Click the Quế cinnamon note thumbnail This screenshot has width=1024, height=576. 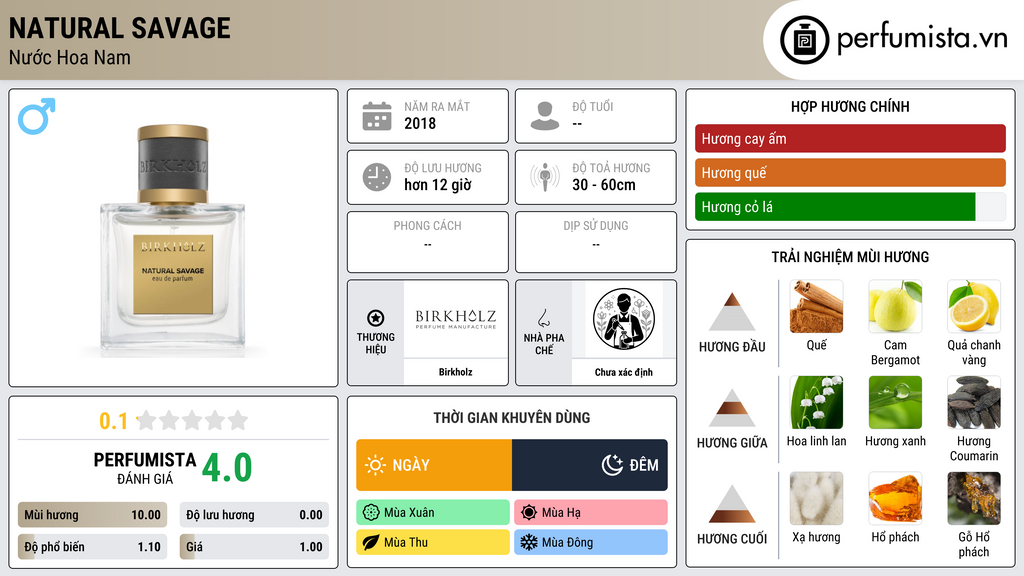pyautogui.click(x=816, y=306)
